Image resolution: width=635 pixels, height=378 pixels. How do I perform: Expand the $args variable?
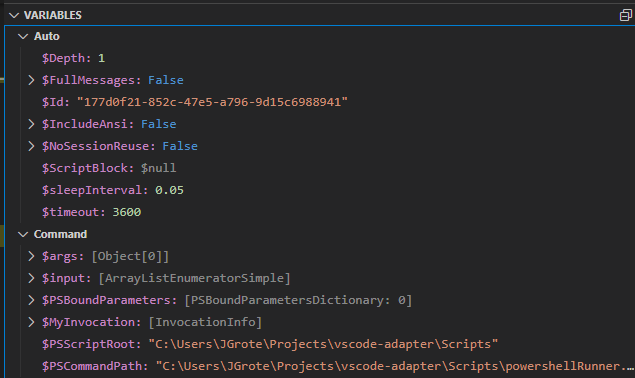click(31, 256)
